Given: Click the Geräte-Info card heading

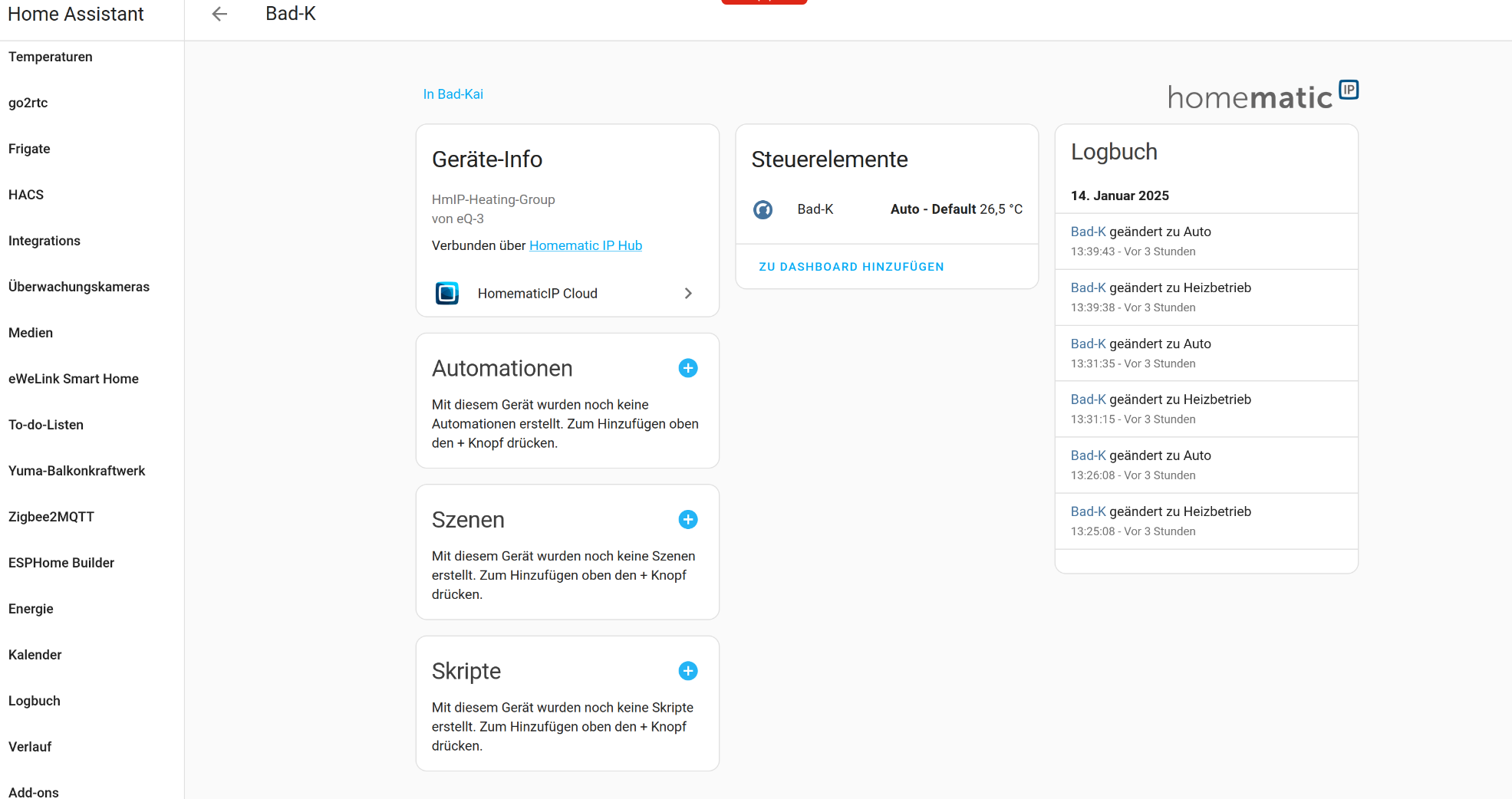Looking at the screenshot, I should tap(487, 159).
